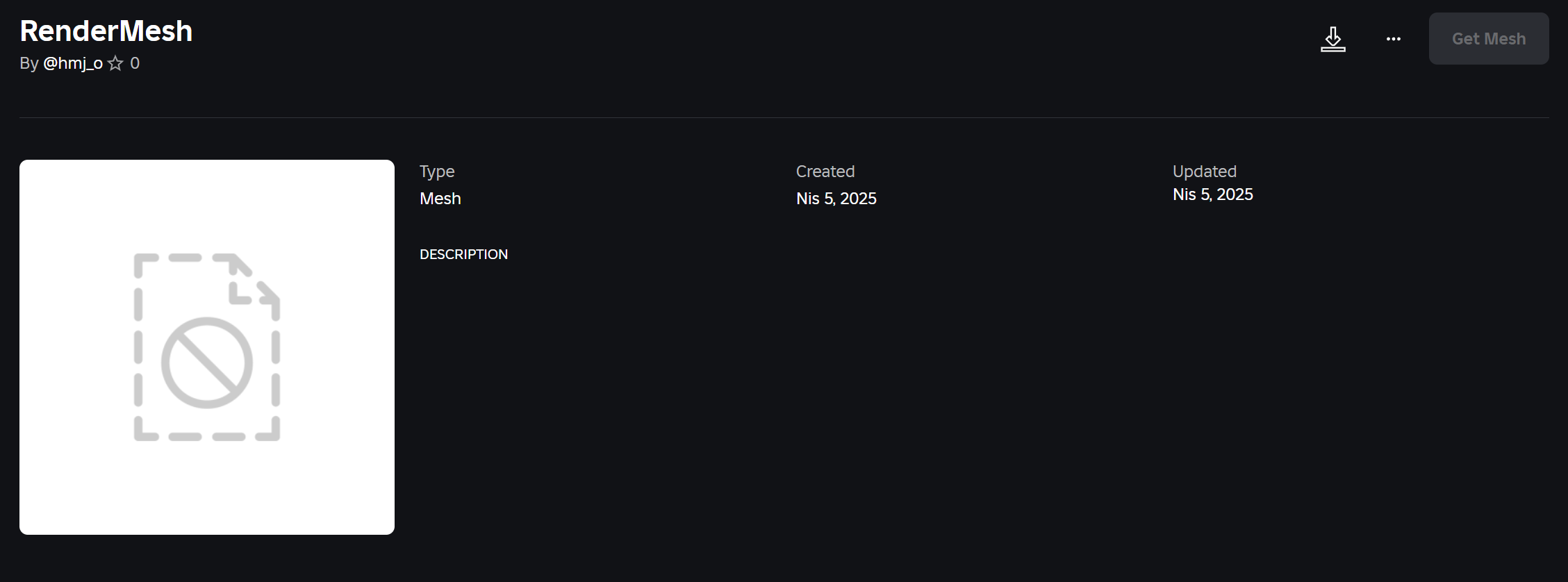The width and height of the screenshot is (1568, 582).
Task: Click the favorites count next to star
Action: [135, 64]
